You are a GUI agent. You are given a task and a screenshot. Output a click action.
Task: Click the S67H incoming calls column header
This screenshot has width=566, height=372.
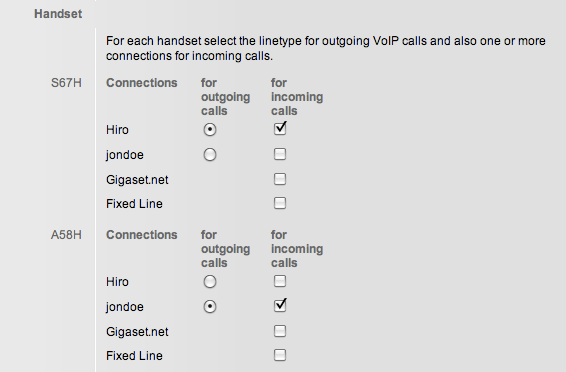pos(297,97)
